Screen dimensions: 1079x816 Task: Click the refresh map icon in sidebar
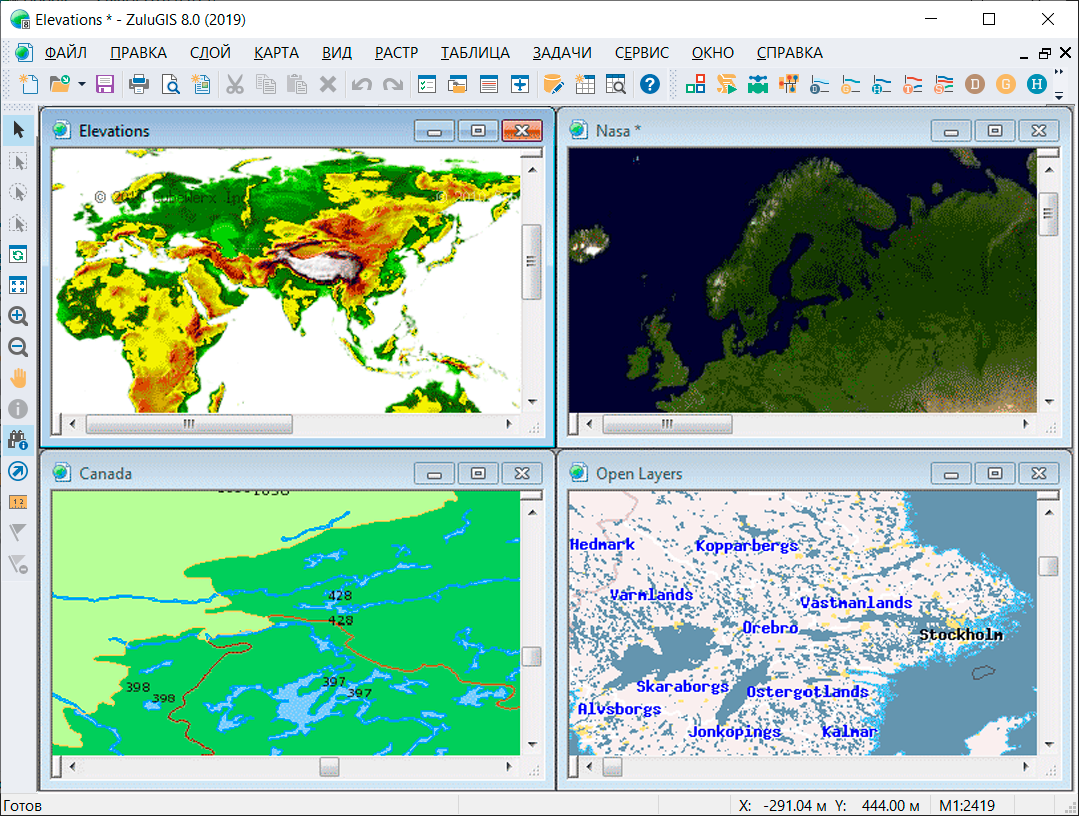coord(17,254)
